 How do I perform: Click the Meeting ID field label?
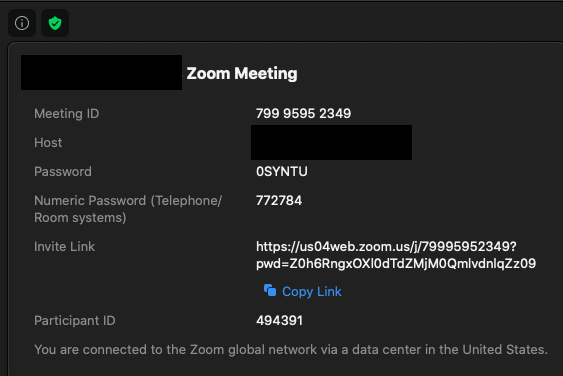(66, 113)
